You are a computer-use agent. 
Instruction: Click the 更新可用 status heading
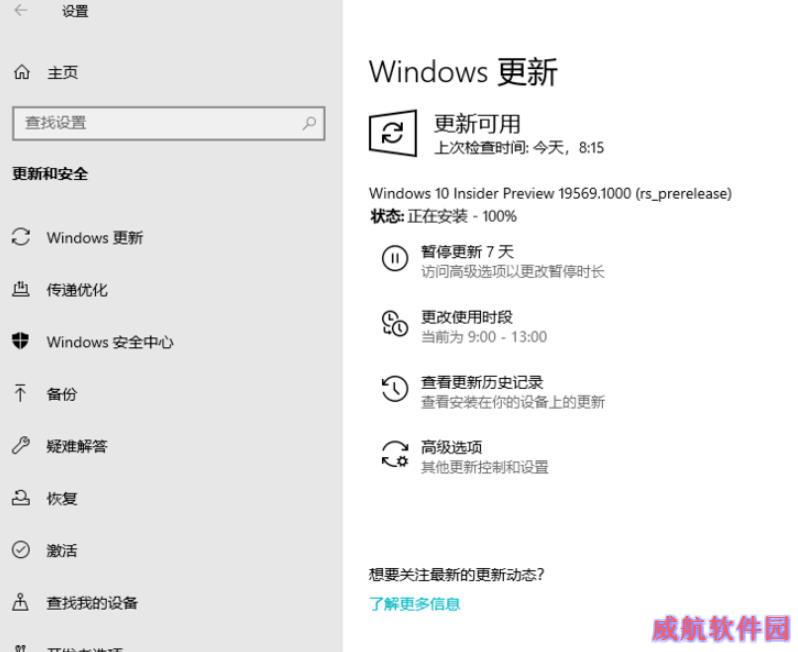tap(477, 124)
